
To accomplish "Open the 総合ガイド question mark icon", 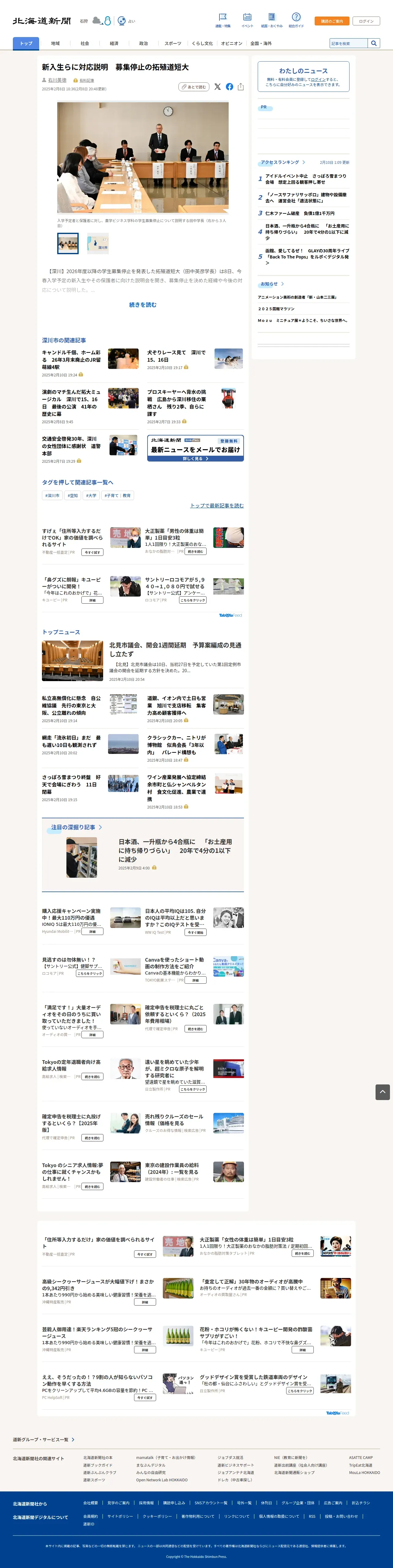I will pos(296,17).
